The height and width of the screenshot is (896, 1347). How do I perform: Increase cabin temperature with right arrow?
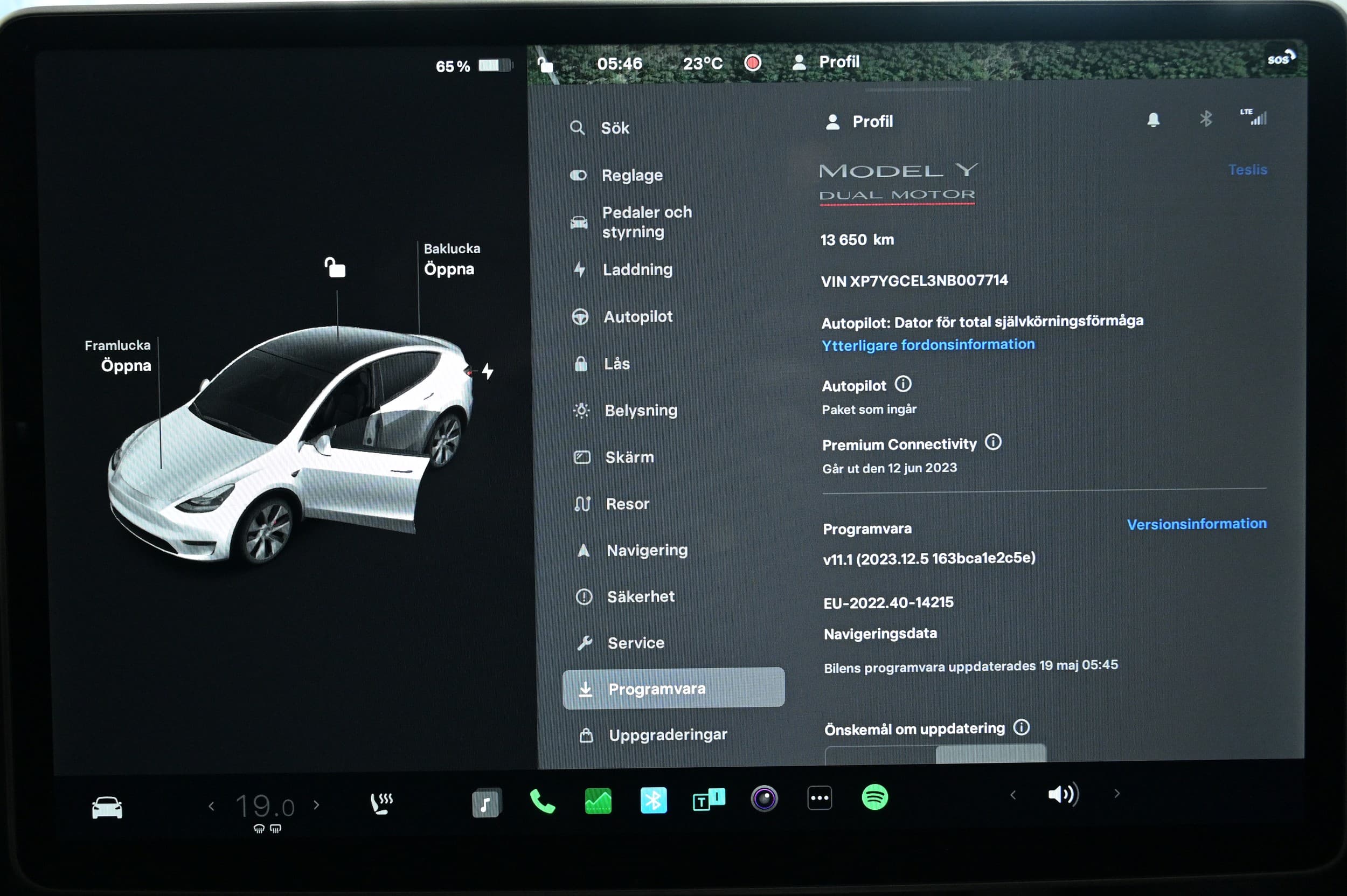tap(317, 804)
